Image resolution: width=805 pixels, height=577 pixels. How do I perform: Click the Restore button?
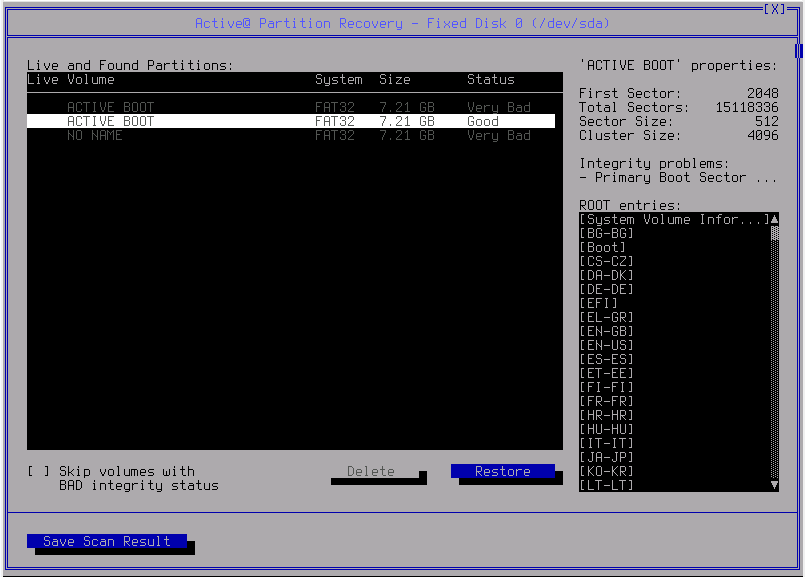point(503,471)
